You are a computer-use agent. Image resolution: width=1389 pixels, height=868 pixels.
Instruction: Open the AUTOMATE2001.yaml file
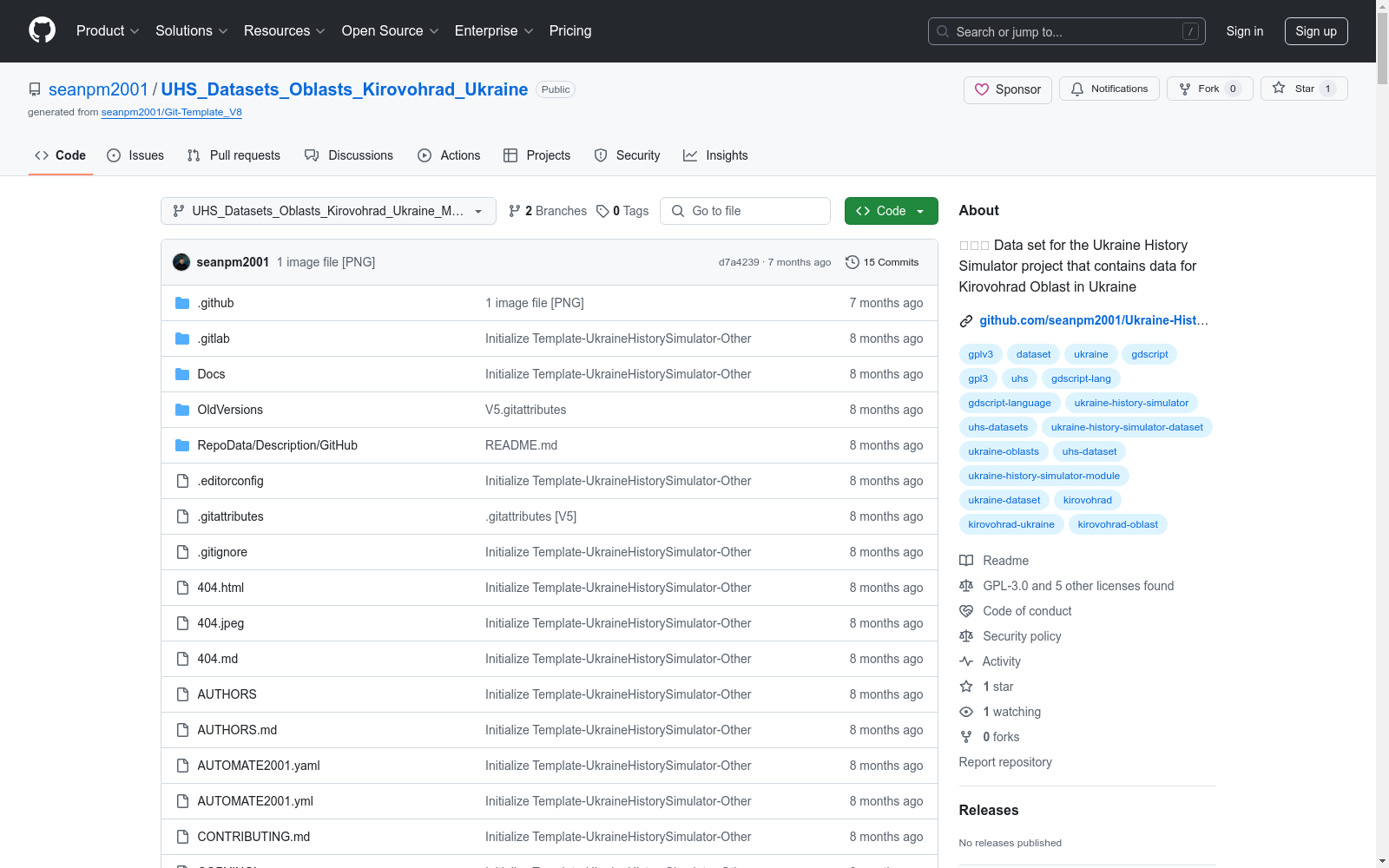click(259, 766)
